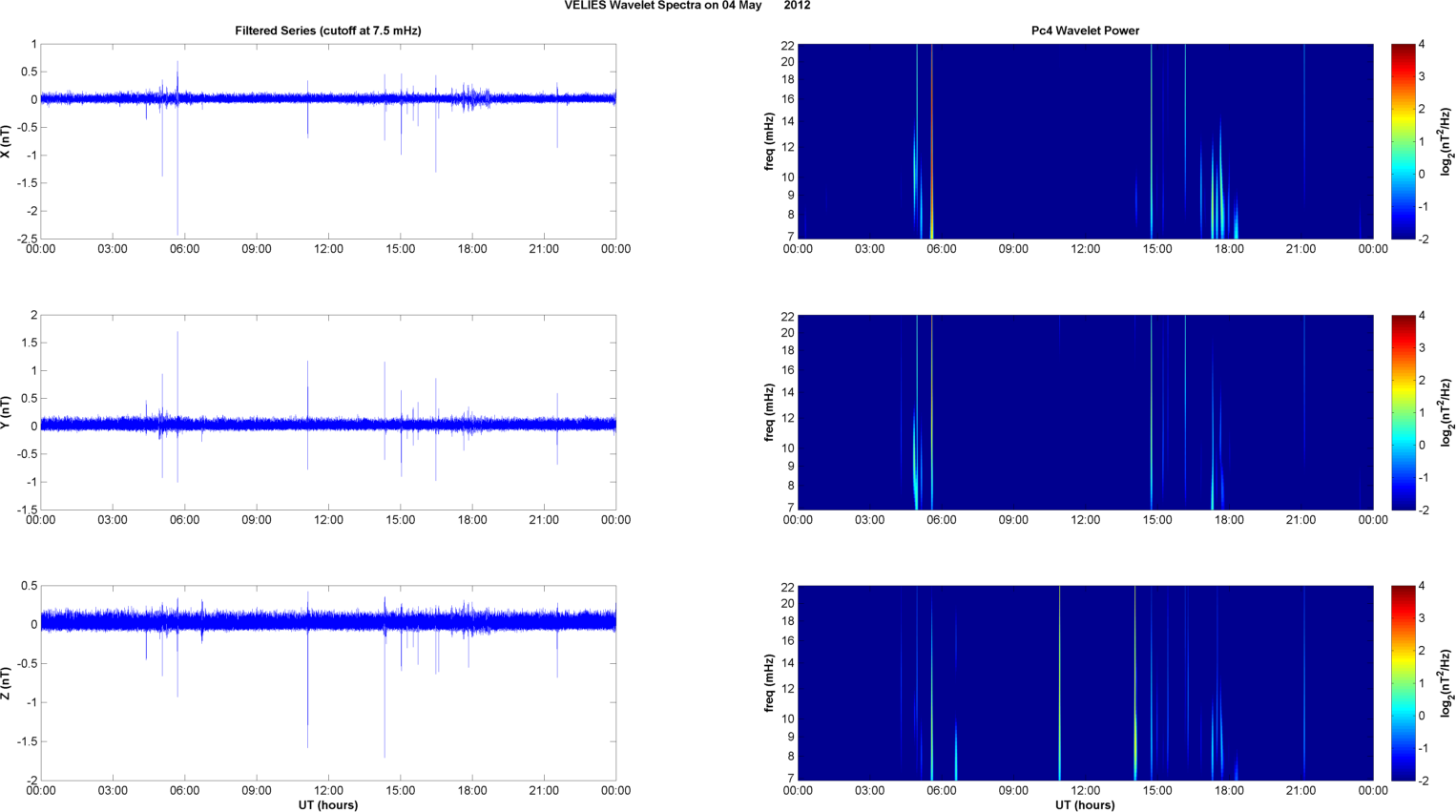Select the bottom spectrogram's color bar
This screenshot has width=1456, height=812.
click(1403, 683)
